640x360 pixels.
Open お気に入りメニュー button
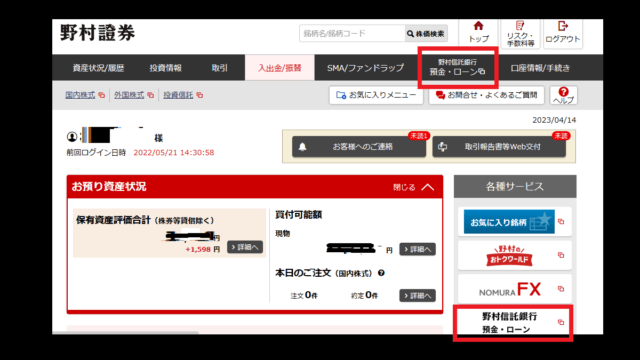[x=376, y=95]
